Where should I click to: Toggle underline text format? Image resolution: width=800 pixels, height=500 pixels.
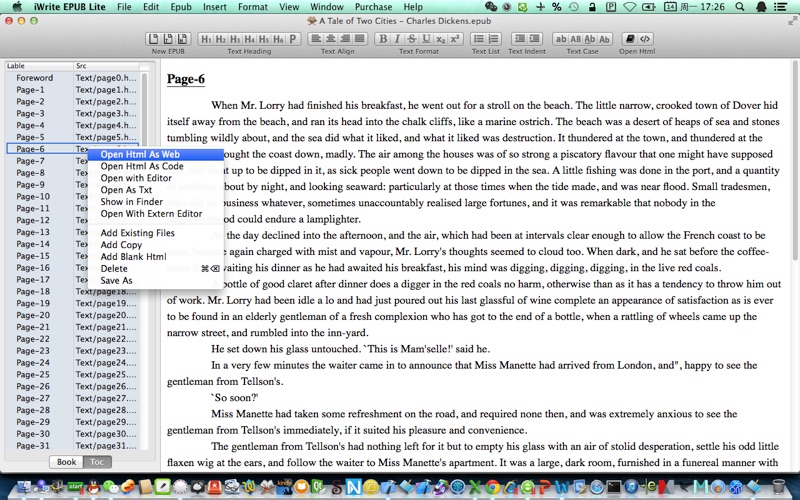pos(426,39)
